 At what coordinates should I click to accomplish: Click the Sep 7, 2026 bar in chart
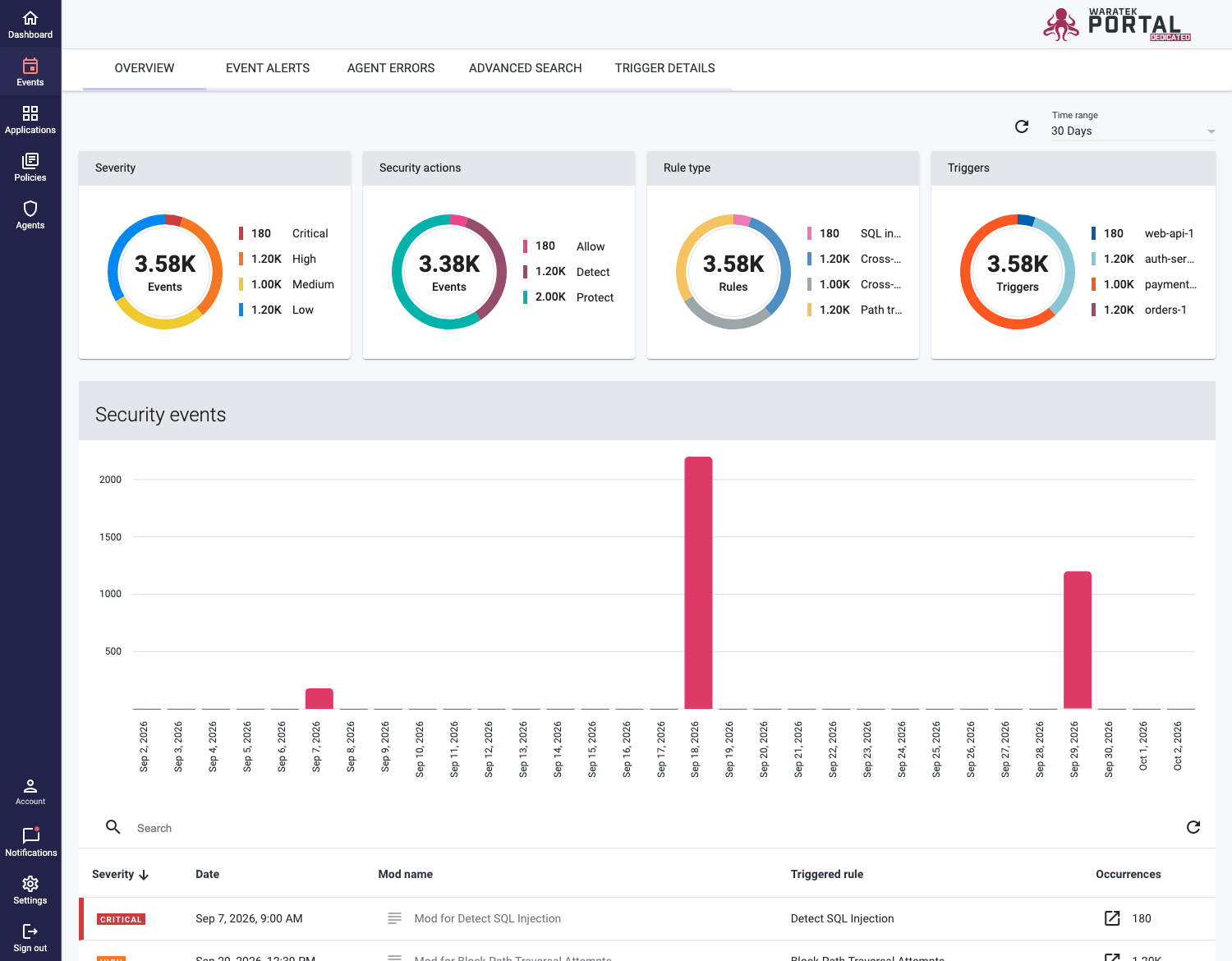click(x=319, y=698)
